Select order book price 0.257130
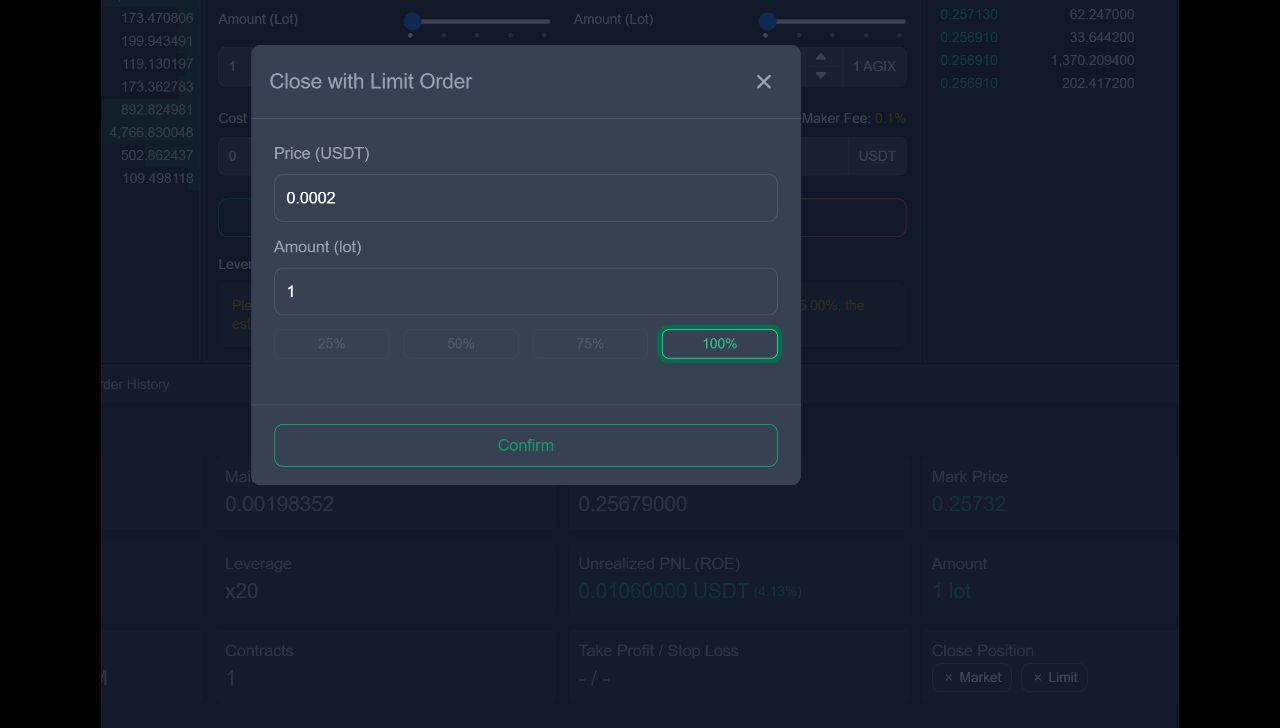Image resolution: width=1280 pixels, height=728 pixels. pos(967,15)
